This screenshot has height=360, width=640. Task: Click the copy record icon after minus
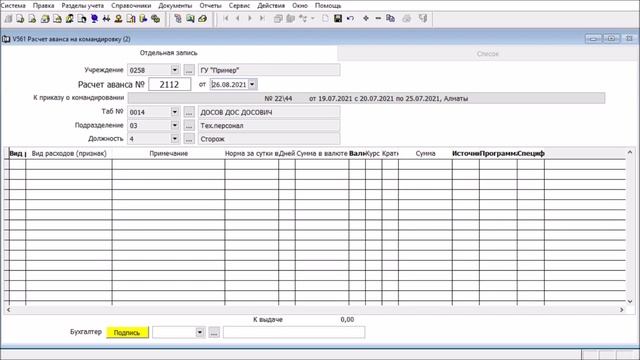(x=390, y=18)
